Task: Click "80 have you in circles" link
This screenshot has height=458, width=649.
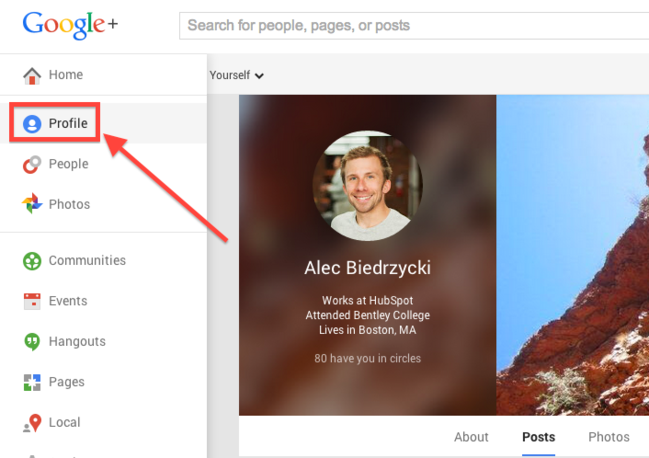Action: [367, 358]
